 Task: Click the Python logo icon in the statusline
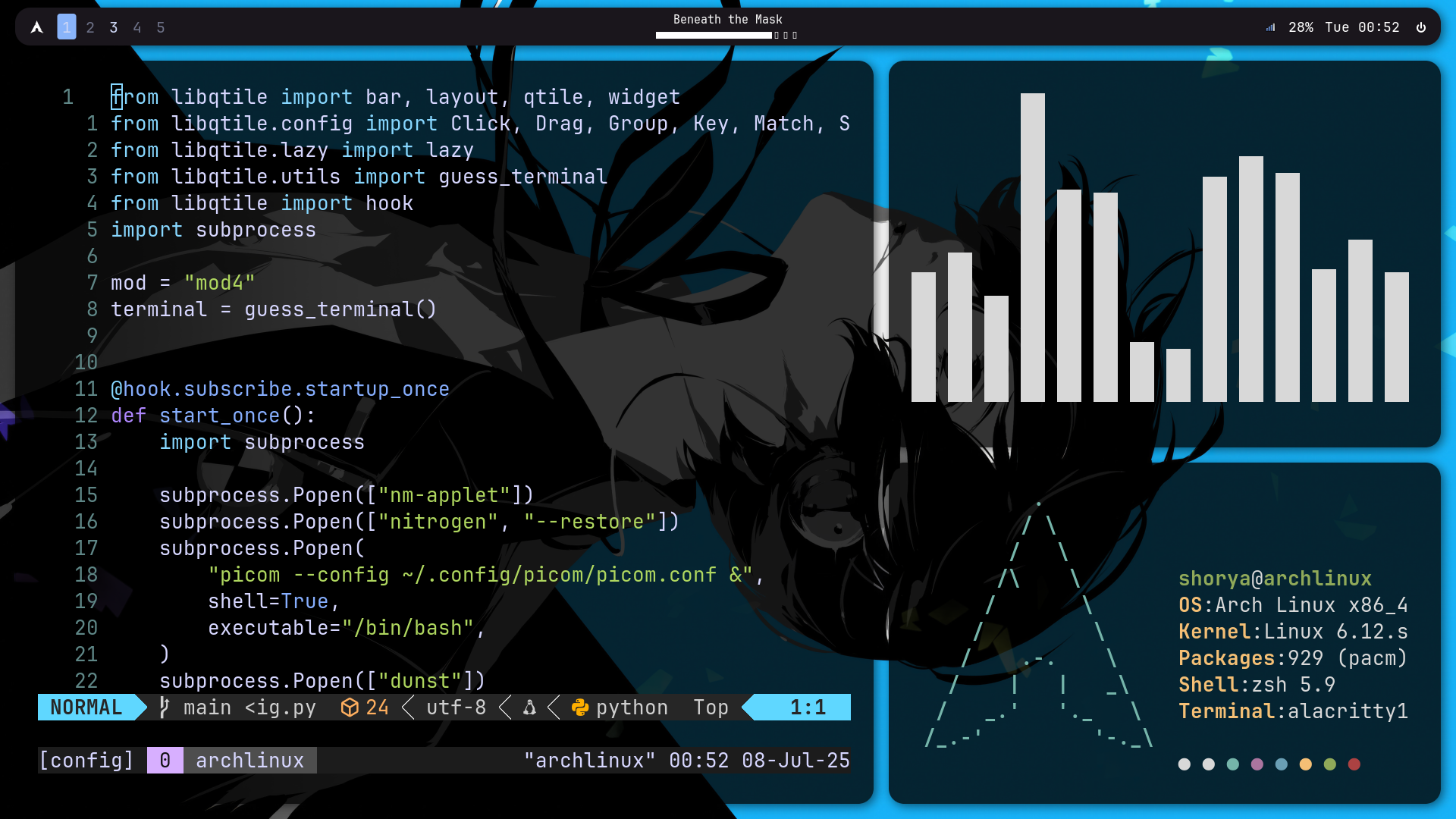pos(580,708)
